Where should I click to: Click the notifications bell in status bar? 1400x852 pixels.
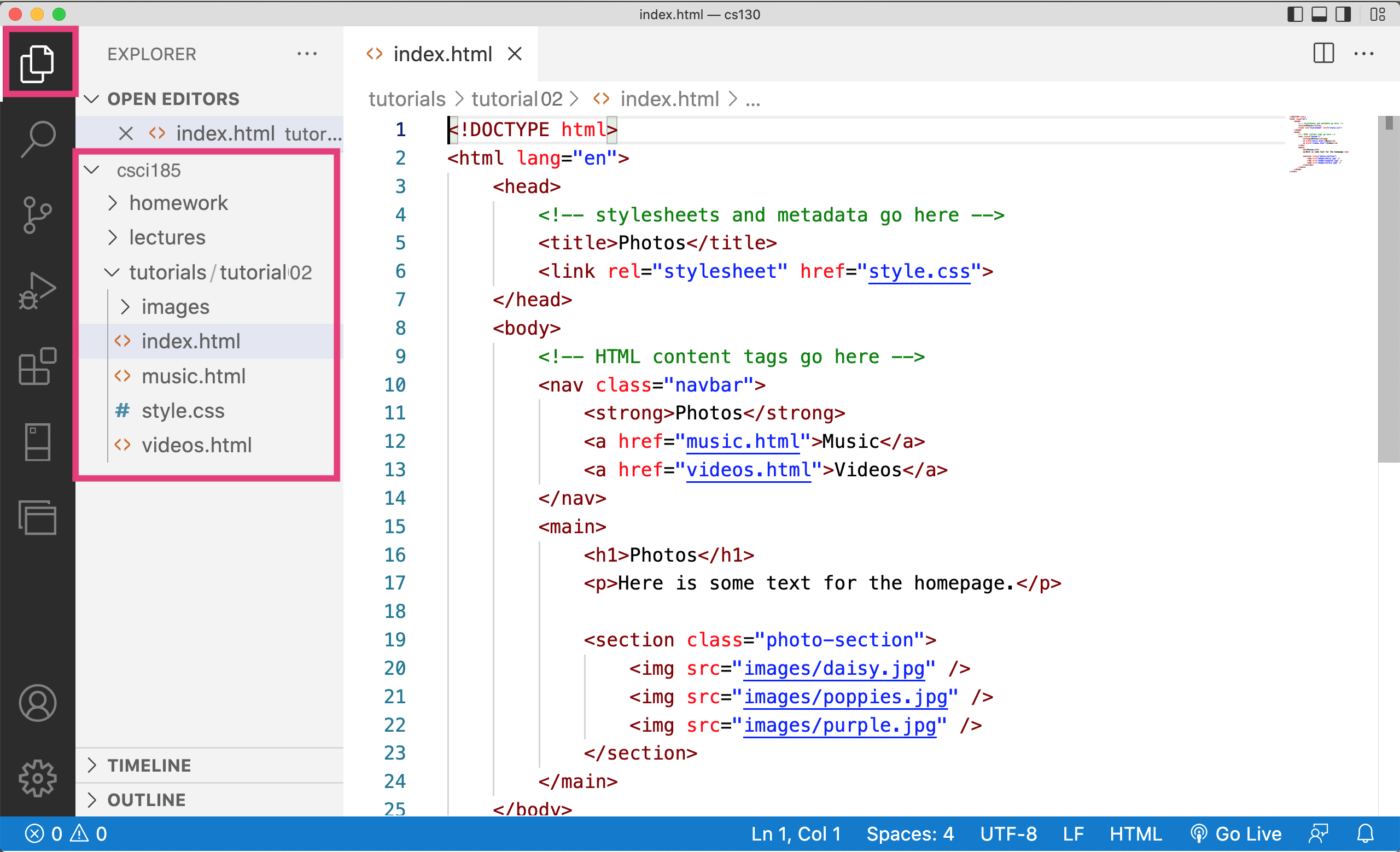tap(1365, 834)
